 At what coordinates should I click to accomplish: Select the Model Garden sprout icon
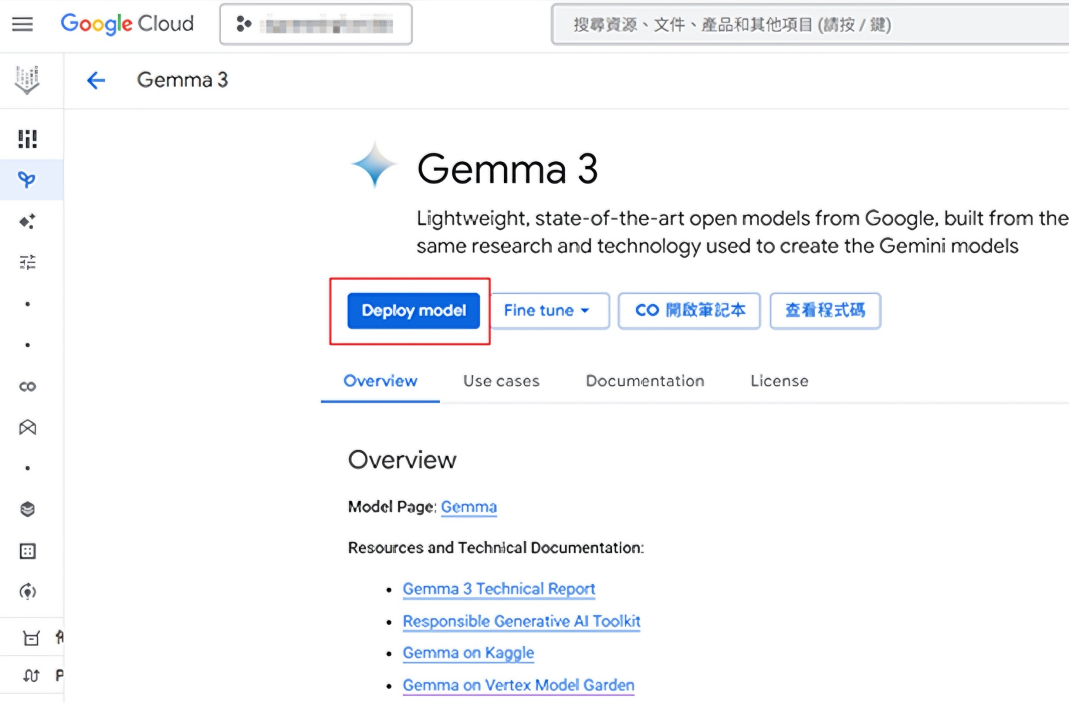[x=28, y=180]
